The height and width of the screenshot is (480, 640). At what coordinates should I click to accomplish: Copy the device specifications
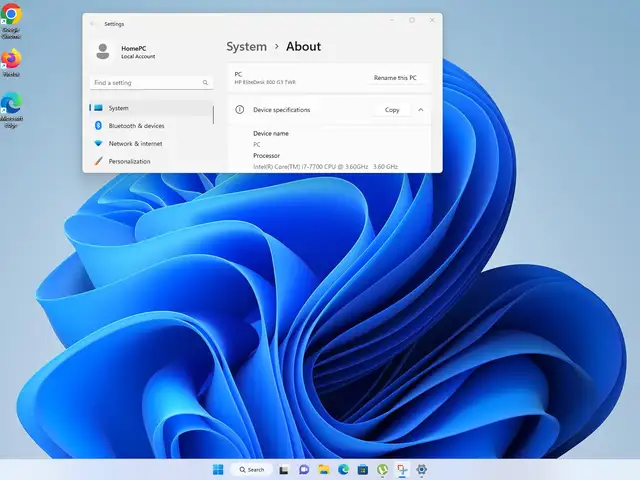[392, 109]
